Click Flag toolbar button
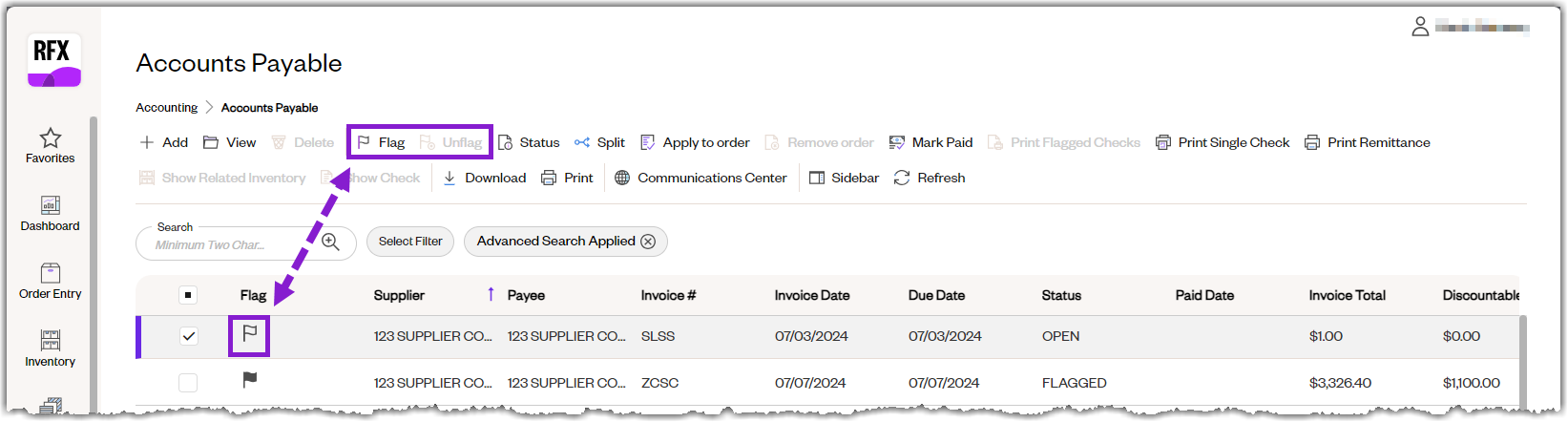 pos(381,142)
